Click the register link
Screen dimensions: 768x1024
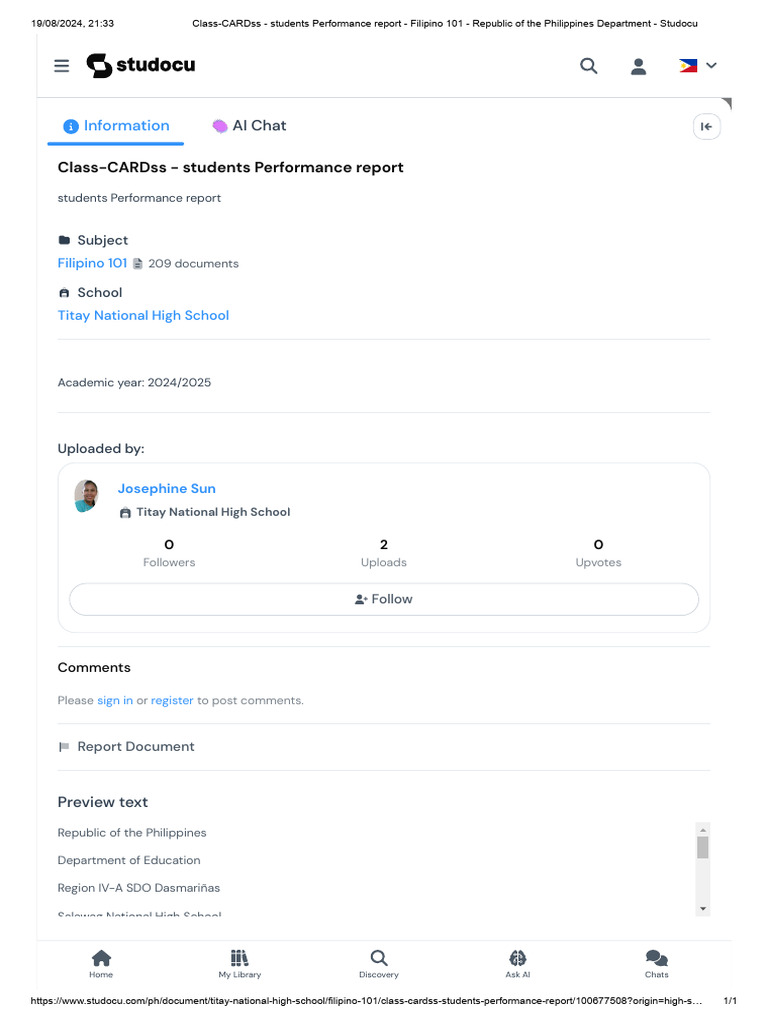(172, 701)
